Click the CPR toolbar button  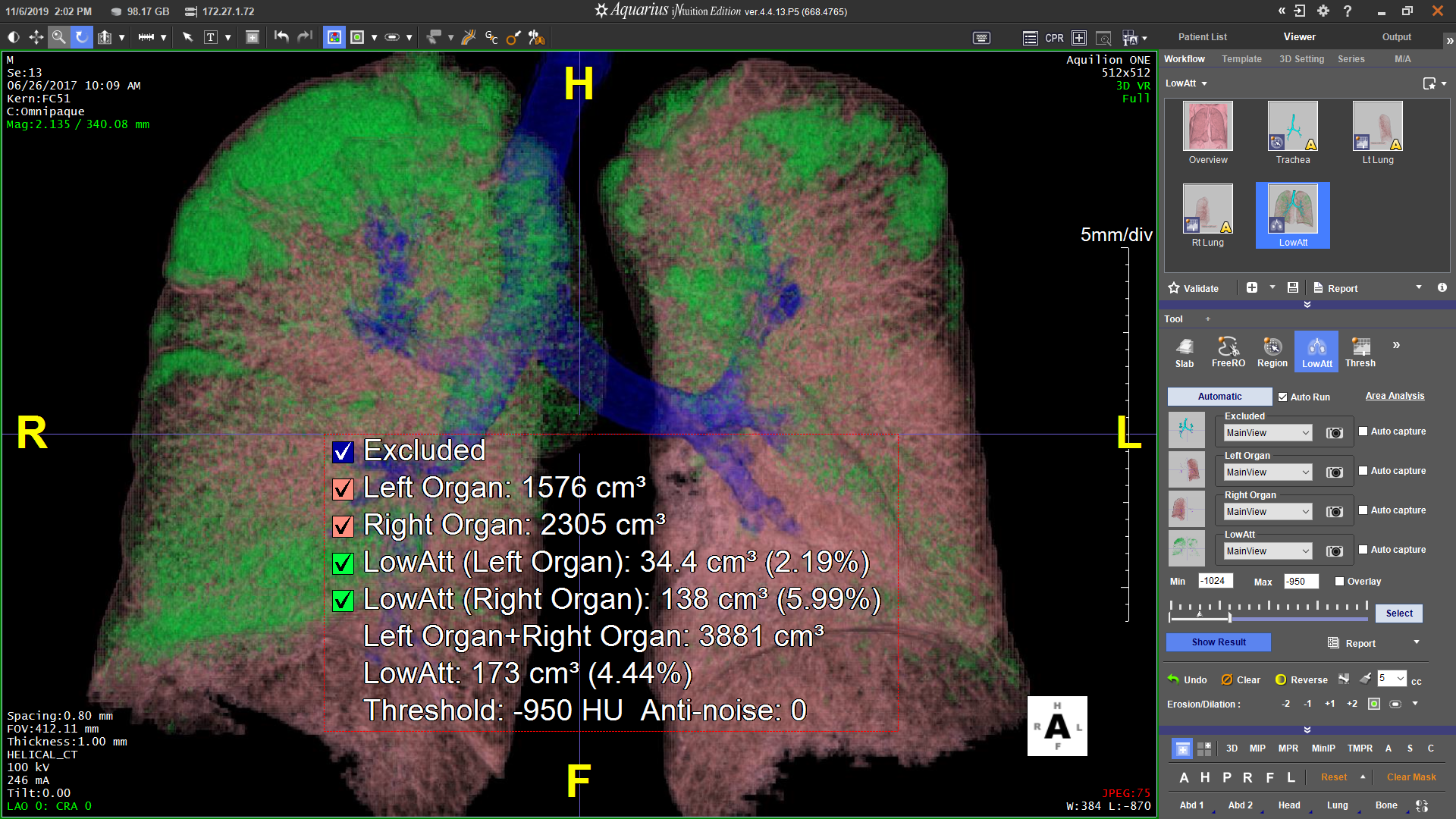1054,38
